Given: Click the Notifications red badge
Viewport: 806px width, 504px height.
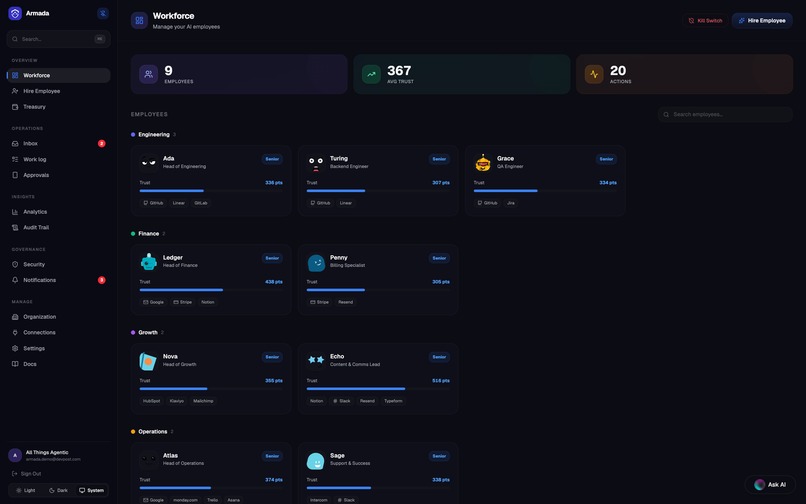Looking at the screenshot, I should tap(102, 280).
